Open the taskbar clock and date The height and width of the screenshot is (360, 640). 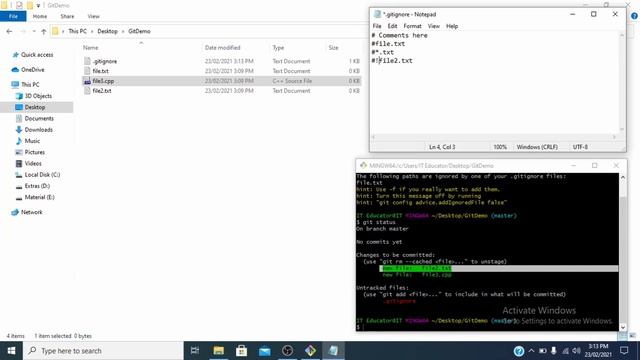tap(598, 351)
